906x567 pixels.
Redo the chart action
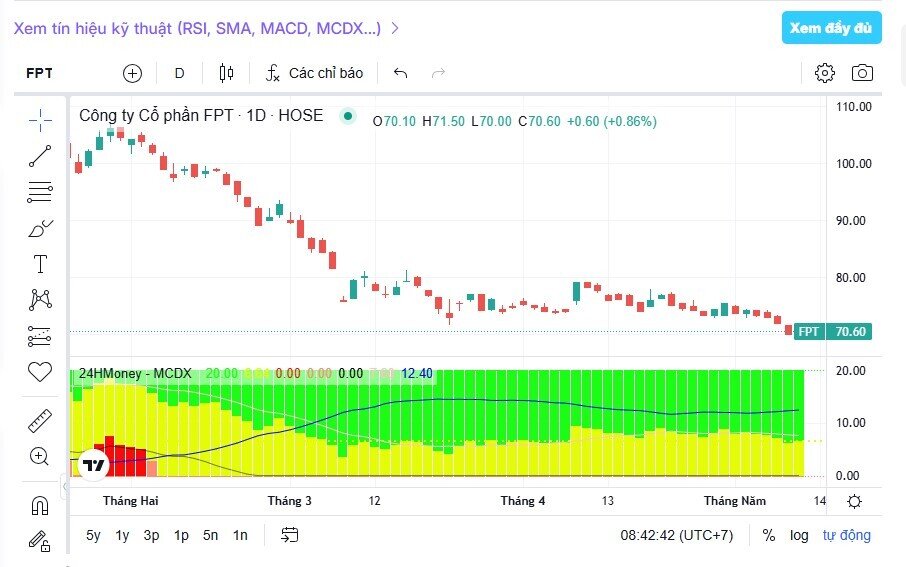[439, 73]
